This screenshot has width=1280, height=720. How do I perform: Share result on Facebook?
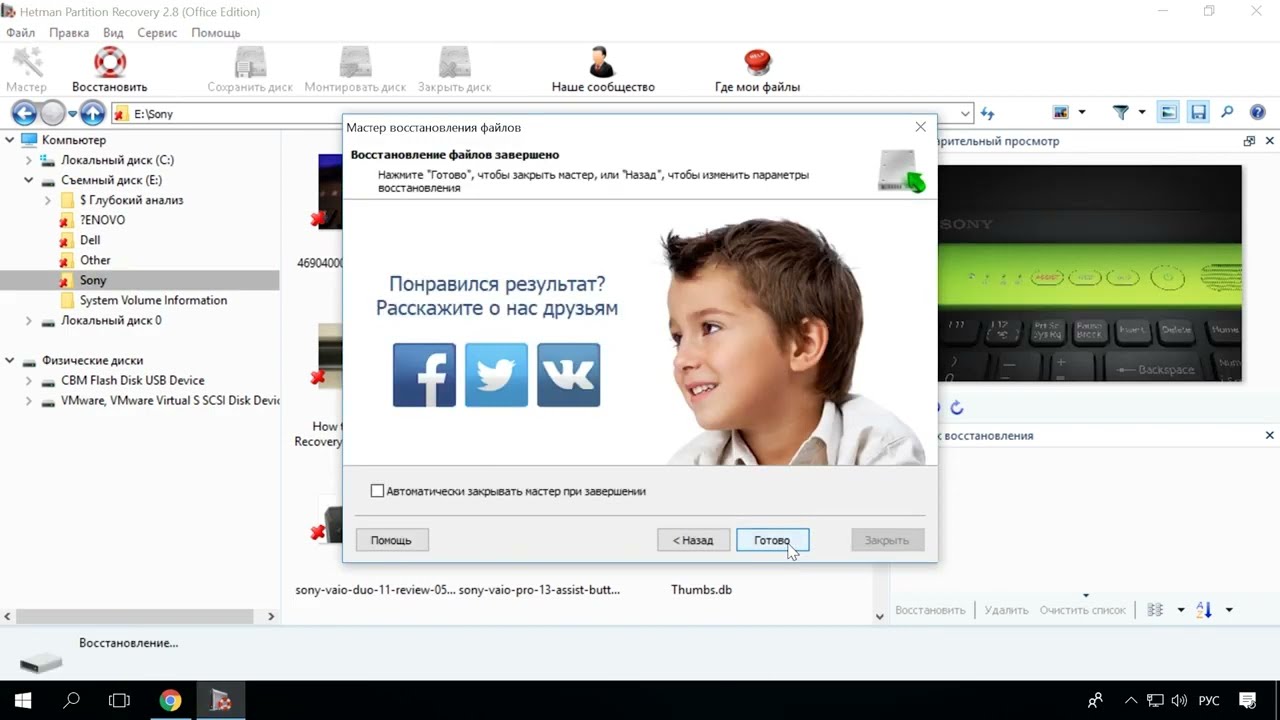tap(424, 375)
